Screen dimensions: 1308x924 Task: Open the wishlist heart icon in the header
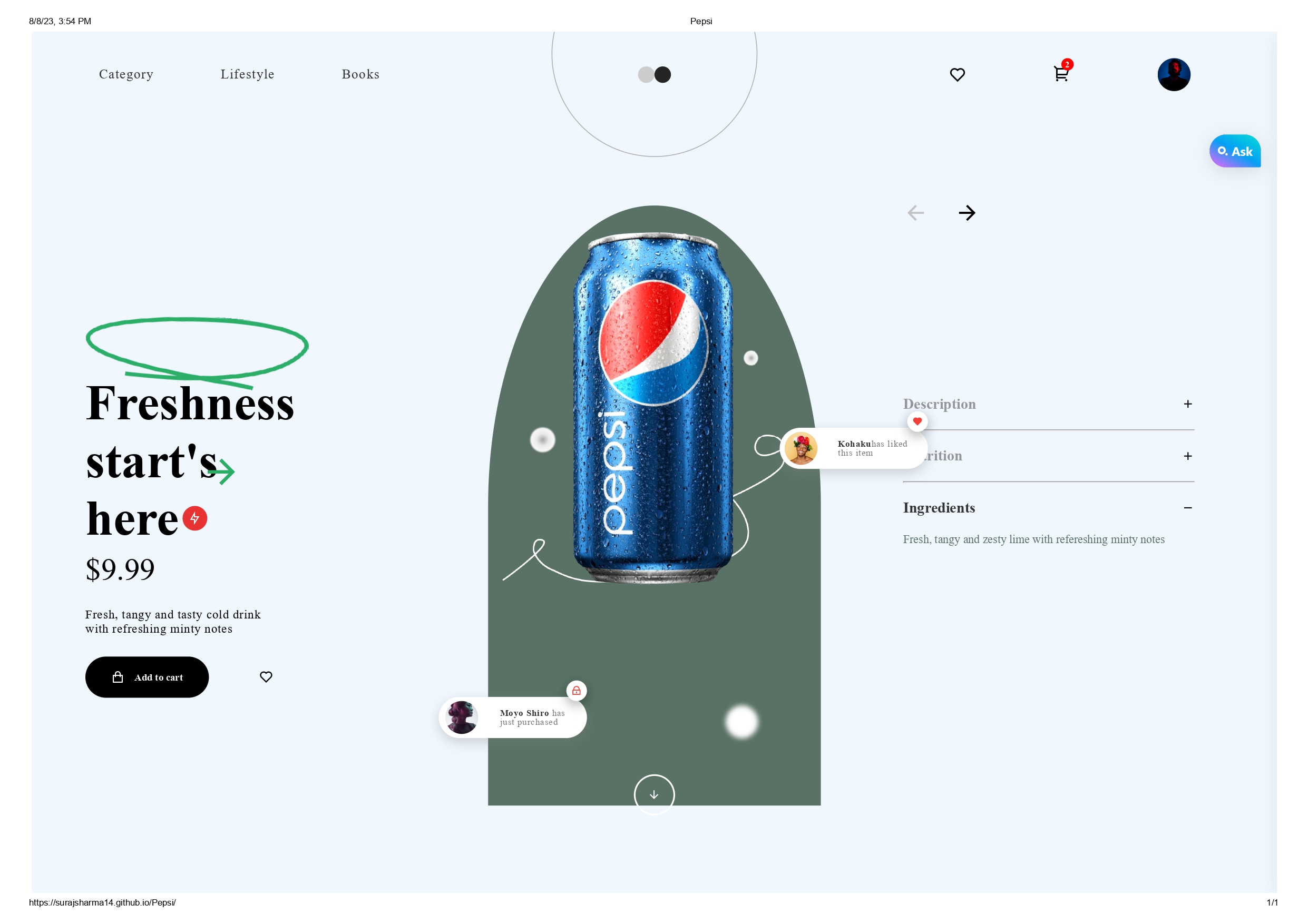tap(957, 74)
